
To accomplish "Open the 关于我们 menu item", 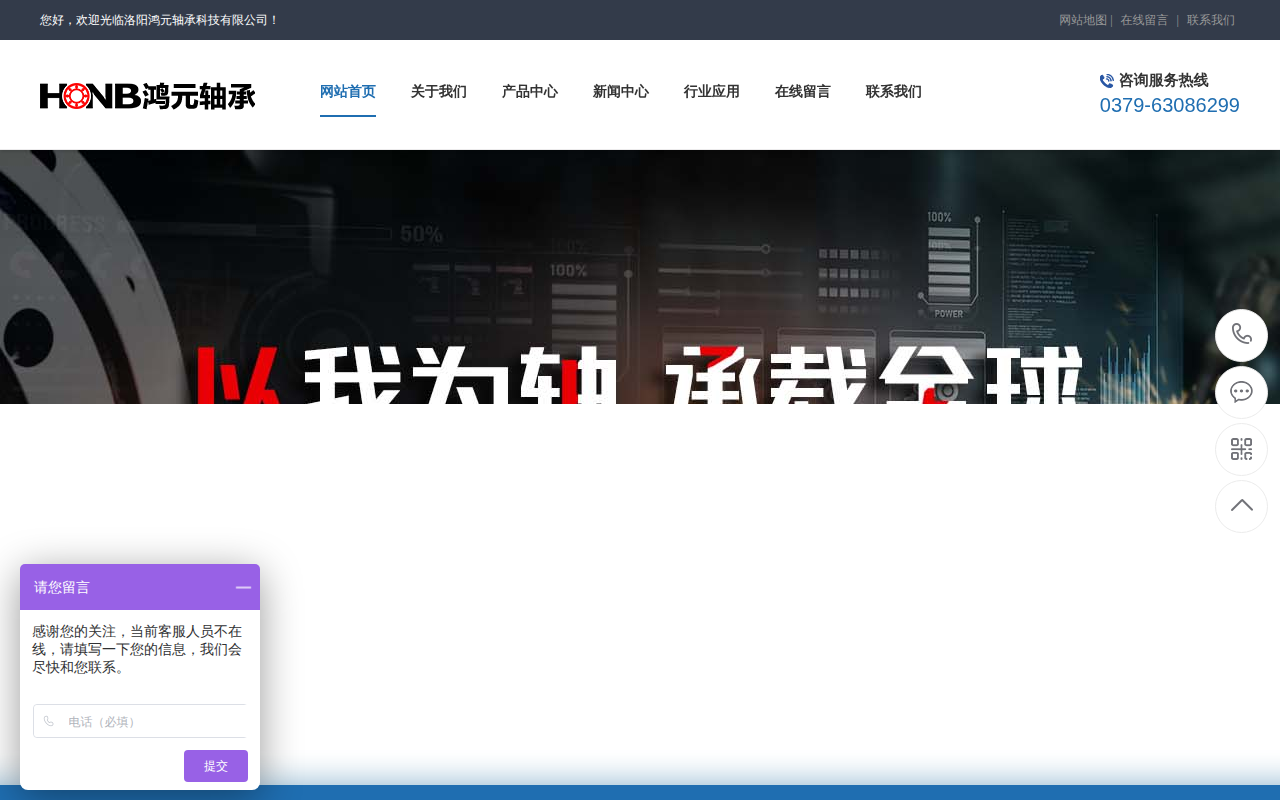I will tap(439, 92).
